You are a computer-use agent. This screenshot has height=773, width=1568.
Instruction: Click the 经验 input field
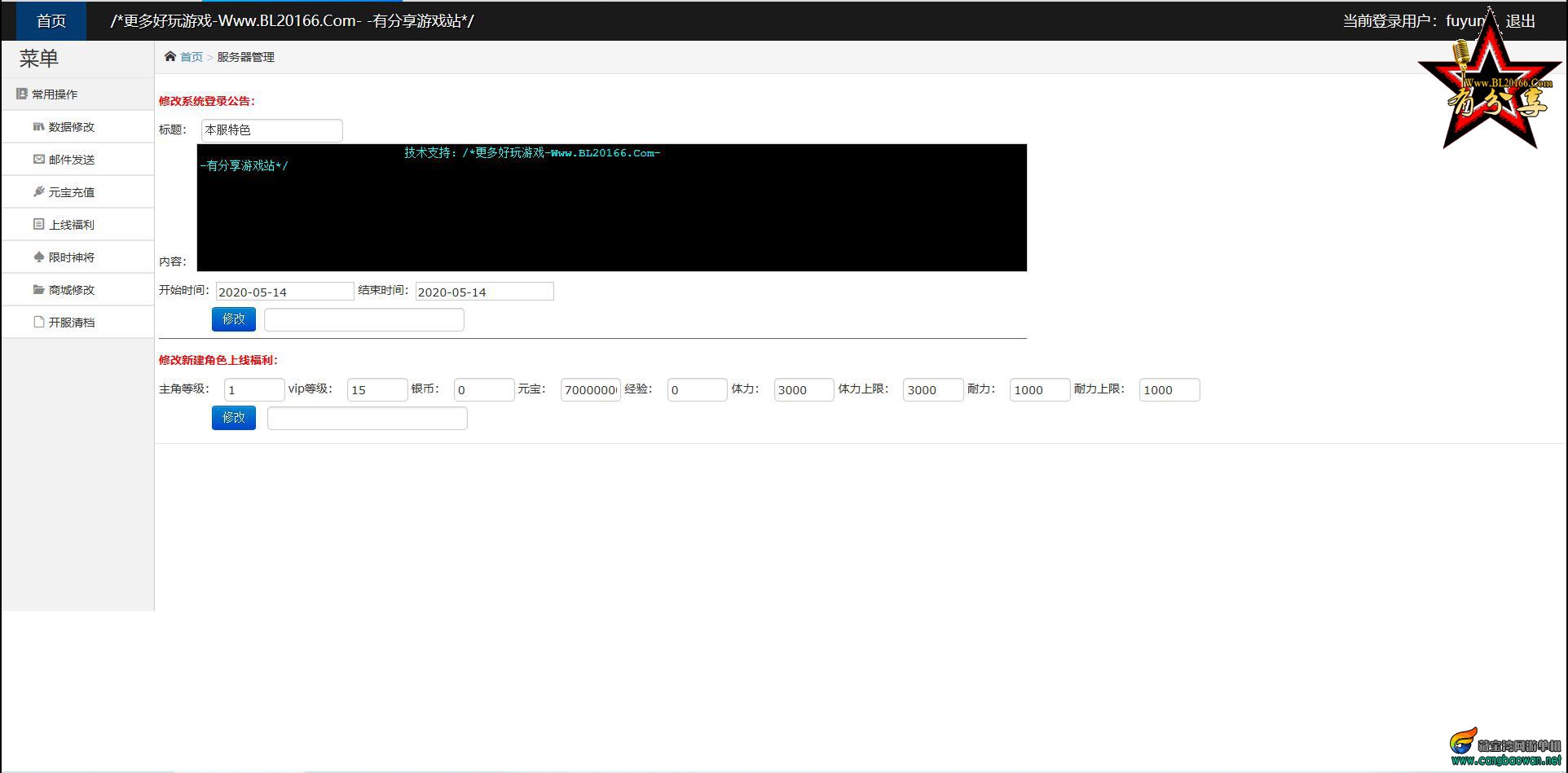click(697, 389)
